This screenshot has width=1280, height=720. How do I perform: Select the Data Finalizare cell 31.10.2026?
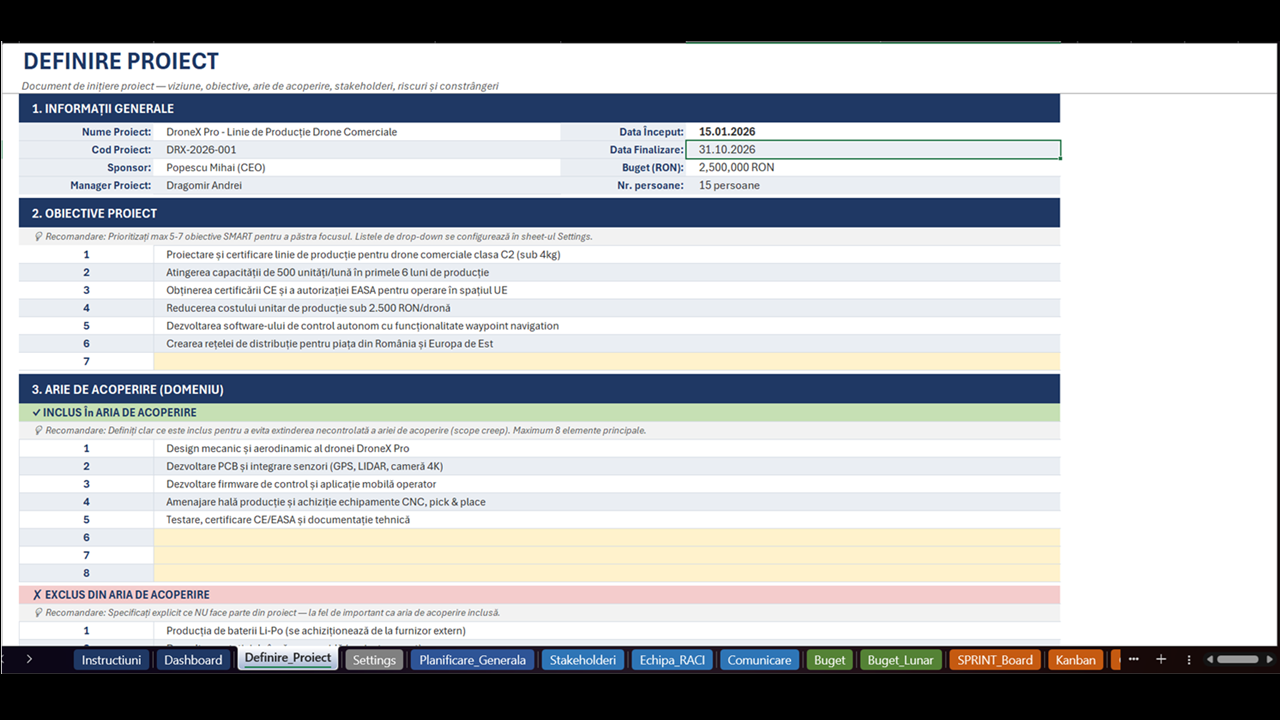point(873,150)
